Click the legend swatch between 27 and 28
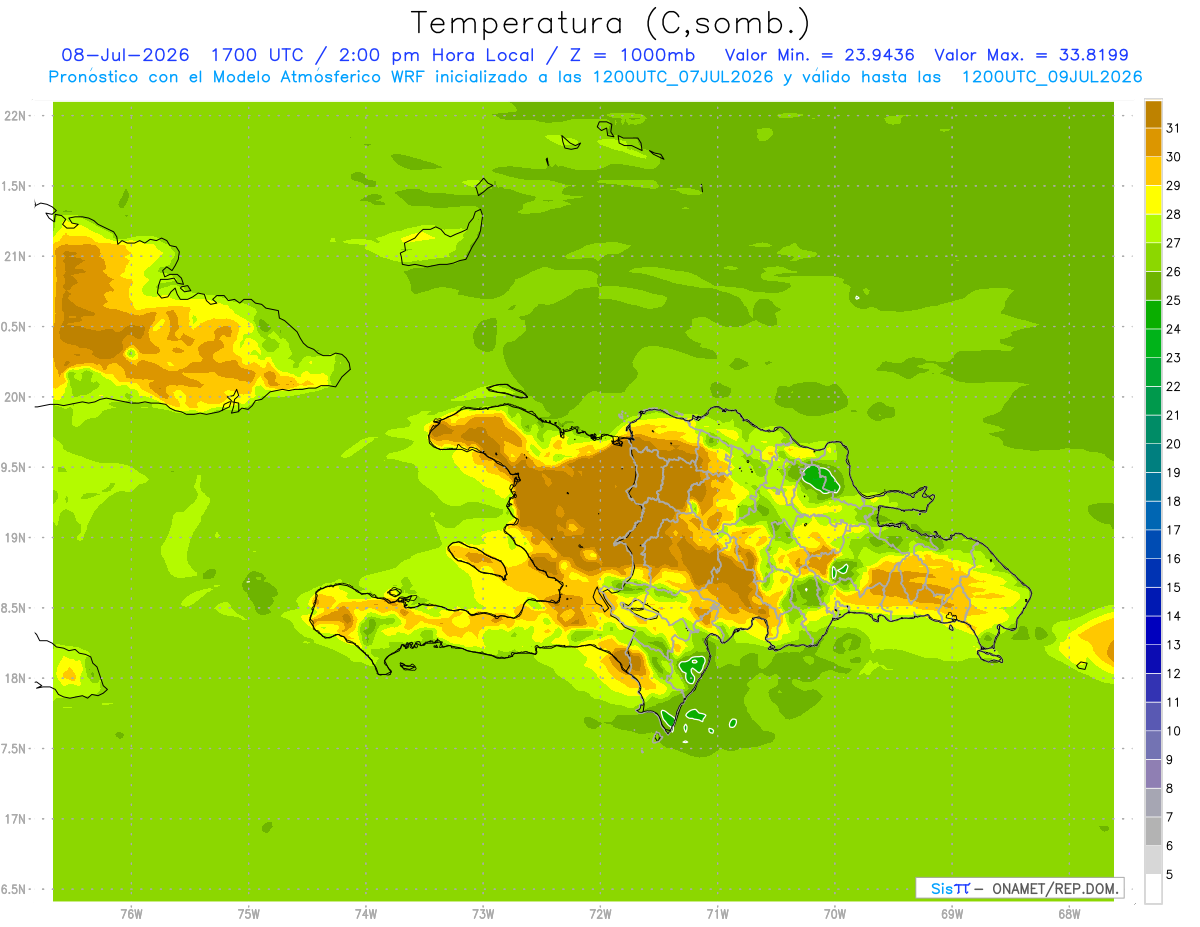Viewport: 1200px width, 927px height. click(x=1153, y=228)
